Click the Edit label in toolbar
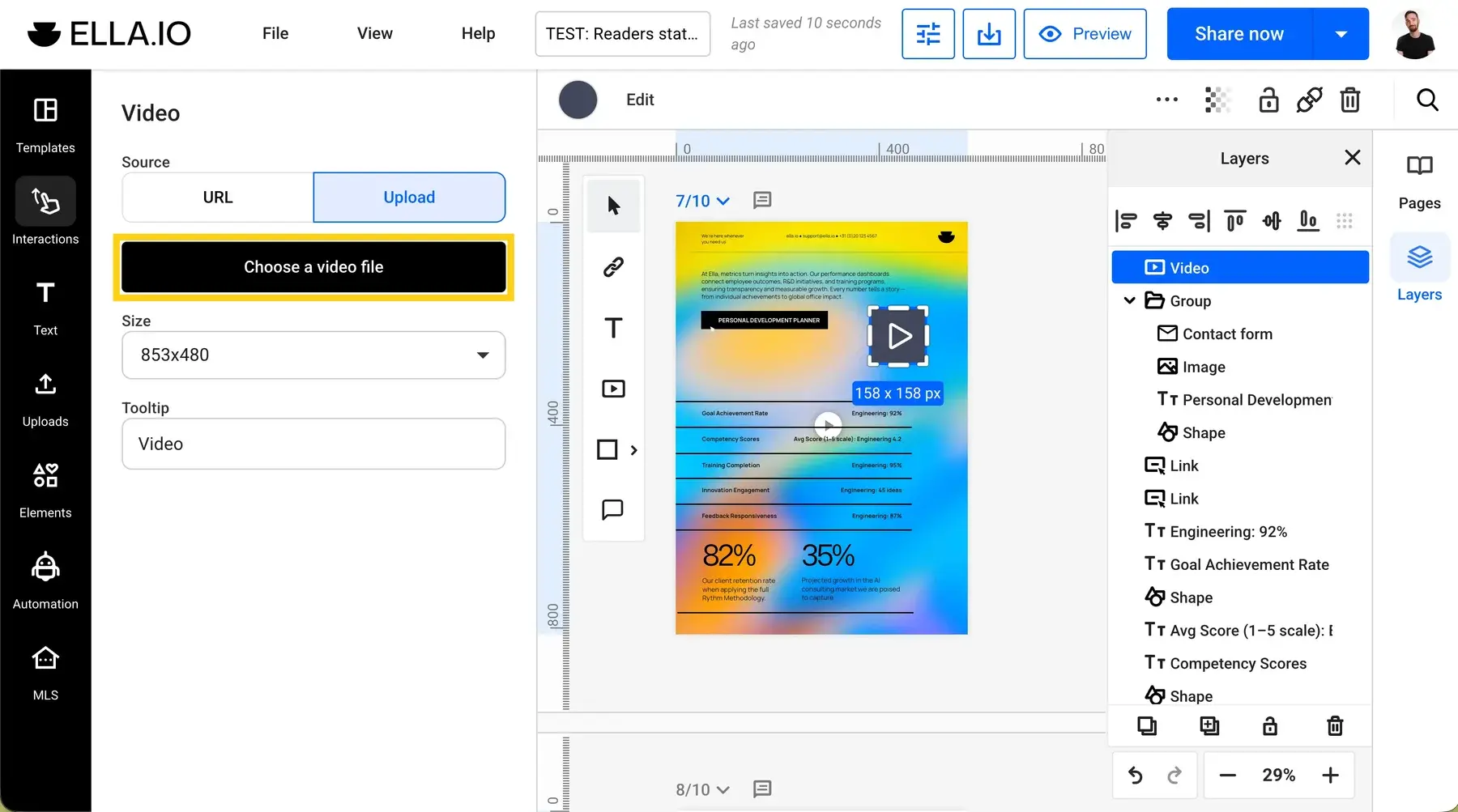Image resolution: width=1458 pixels, height=812 pixels. (640, 100)
